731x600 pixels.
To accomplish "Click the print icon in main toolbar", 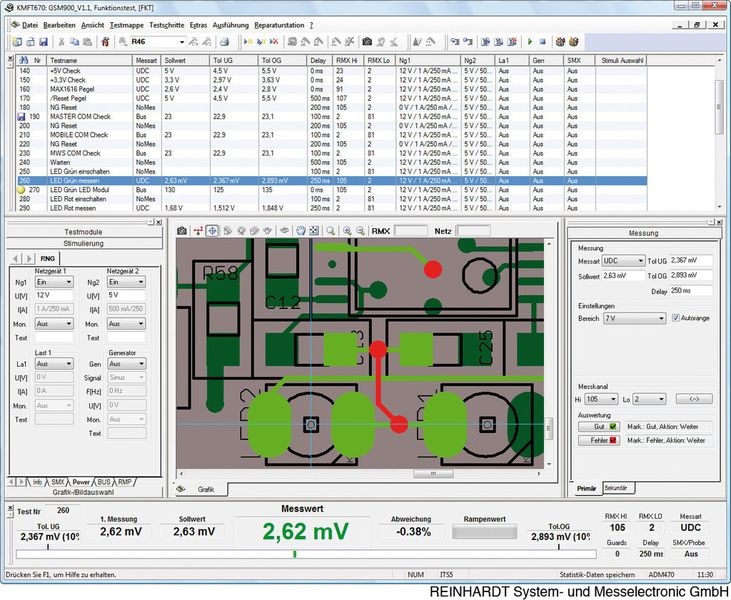I will [x=225, y=42].
